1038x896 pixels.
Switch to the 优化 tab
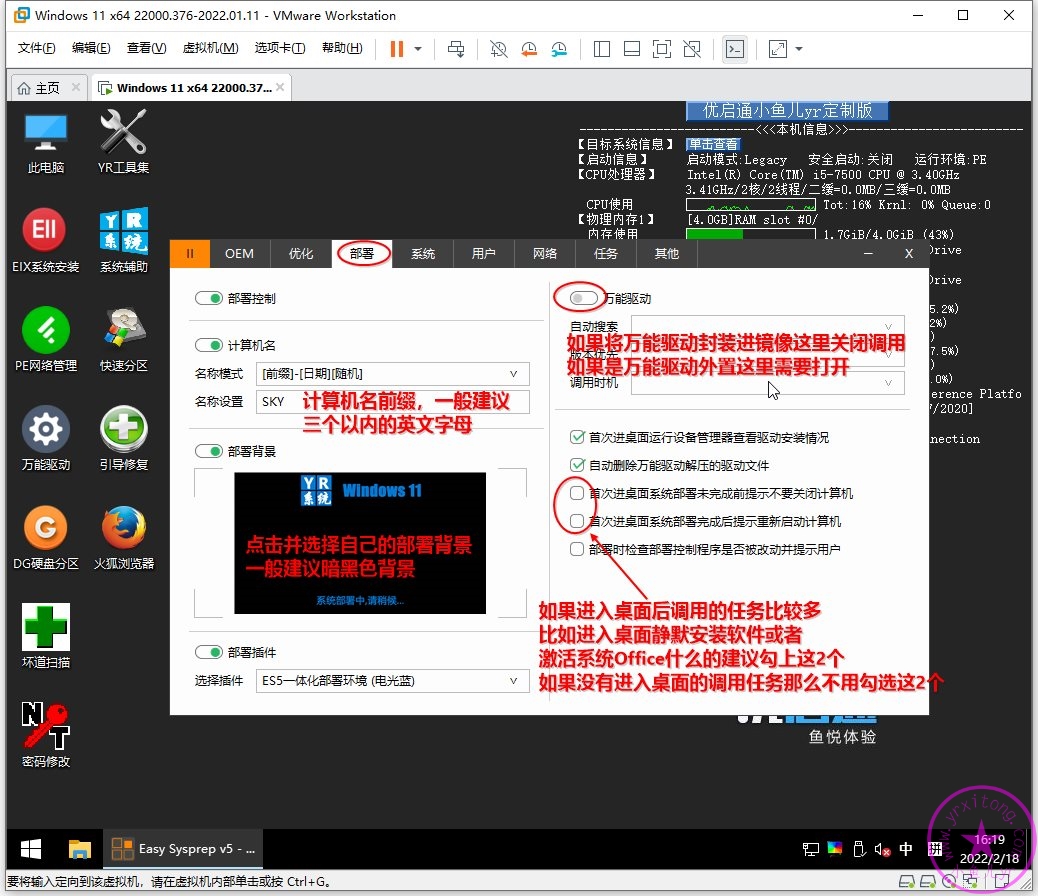pyautogui.click(x=301, y=254)
